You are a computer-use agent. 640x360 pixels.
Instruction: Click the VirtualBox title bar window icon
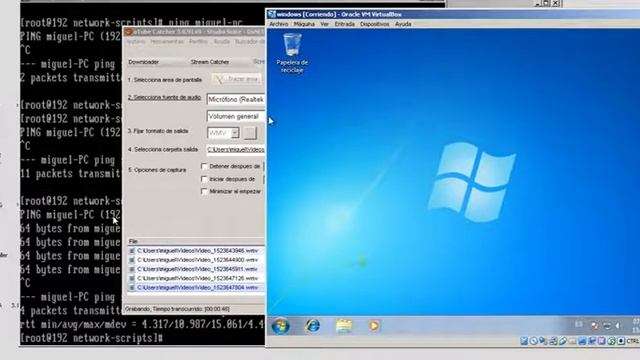coord(272,14)
